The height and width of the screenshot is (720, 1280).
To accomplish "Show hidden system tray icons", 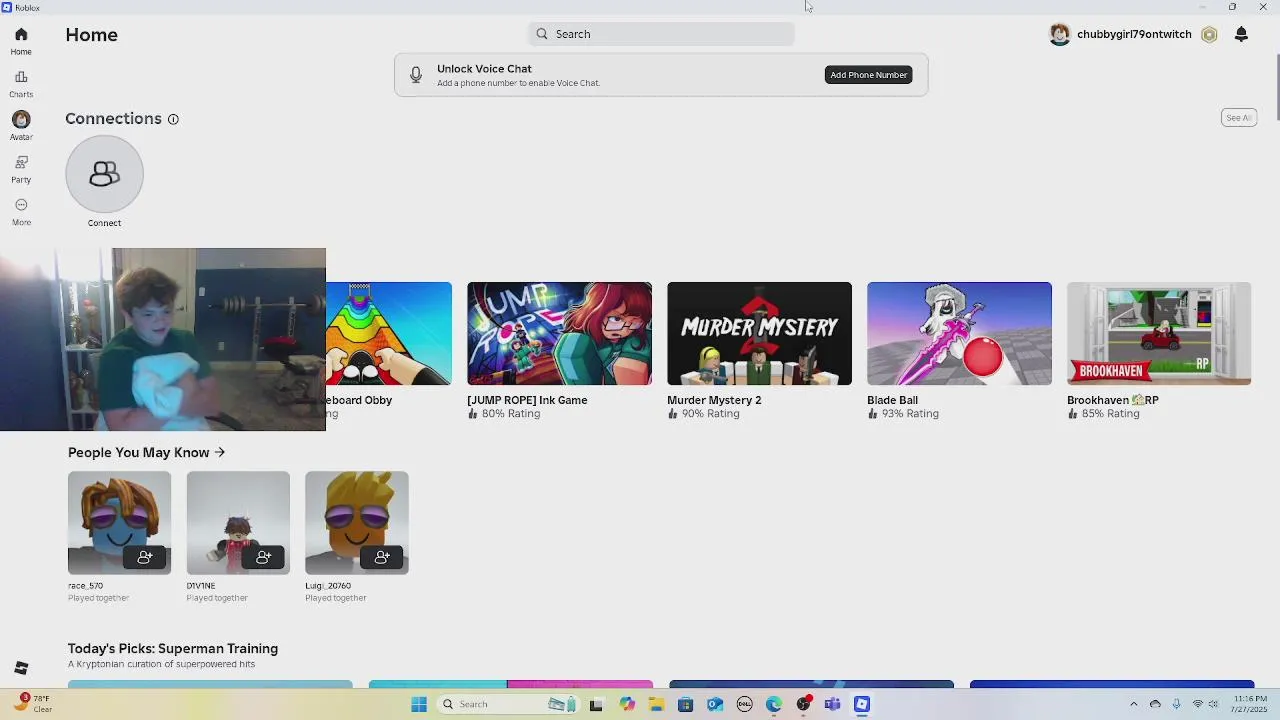I will [1134, 704].
